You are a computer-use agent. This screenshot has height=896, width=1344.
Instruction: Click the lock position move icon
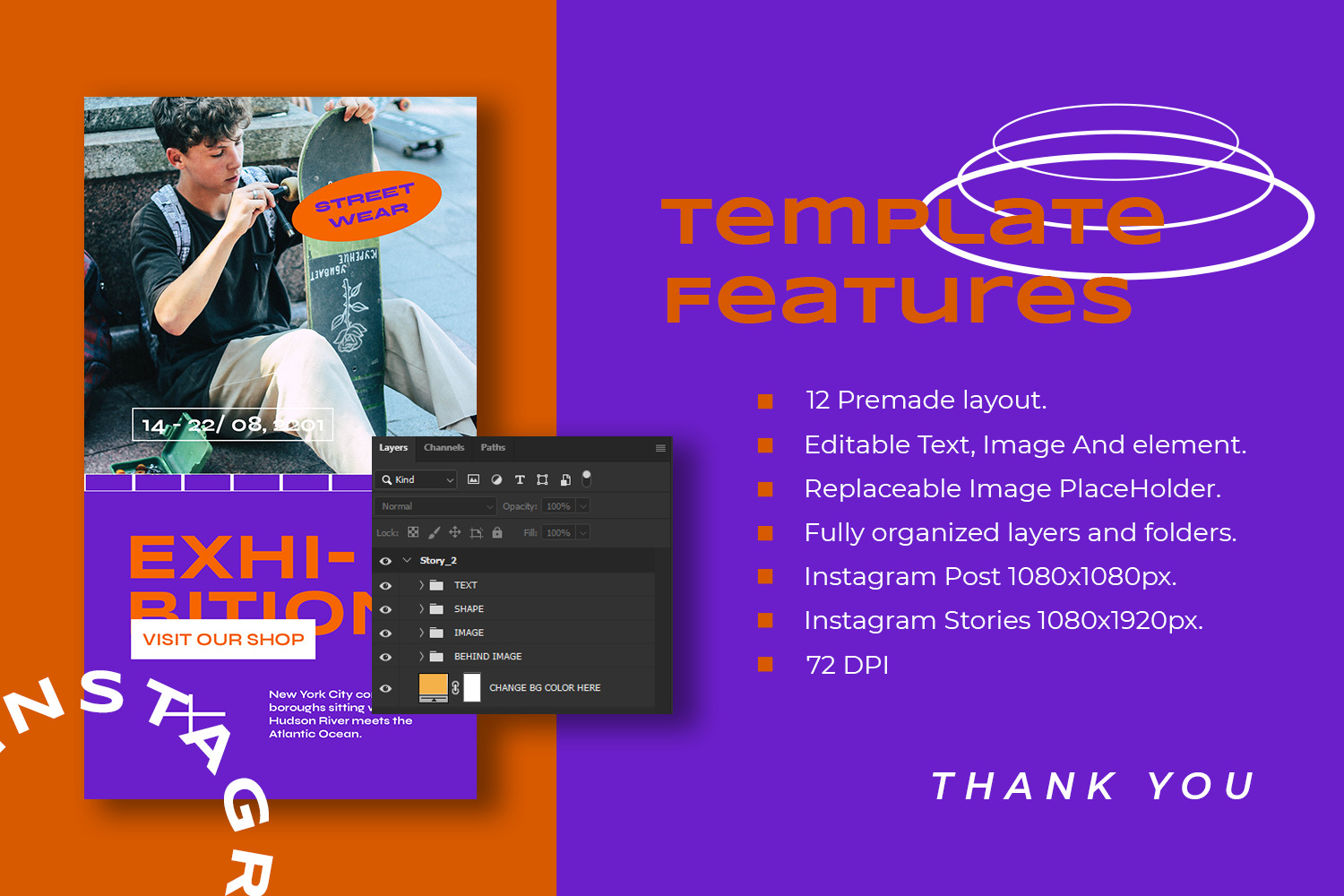[x=454, y=532]
